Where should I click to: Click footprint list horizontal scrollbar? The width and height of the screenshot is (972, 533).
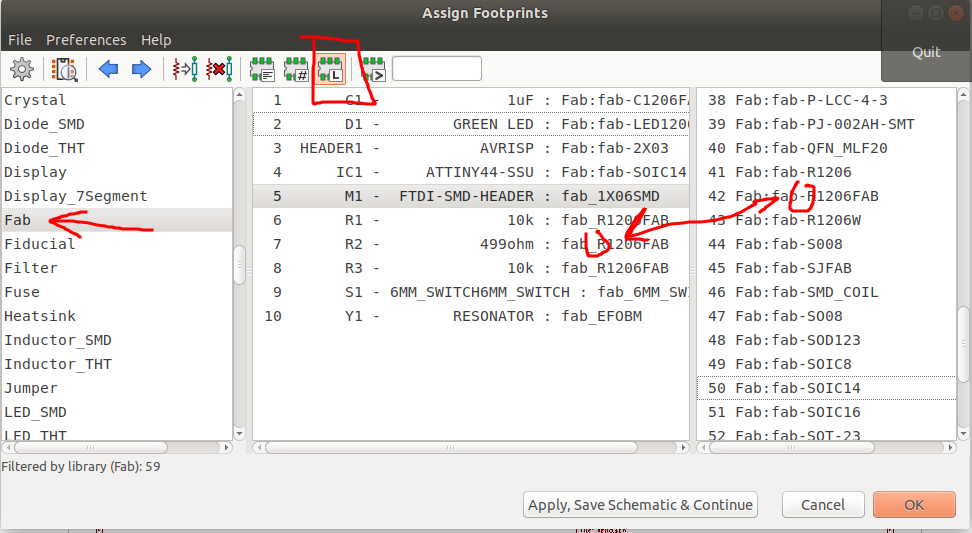[791, 447]
